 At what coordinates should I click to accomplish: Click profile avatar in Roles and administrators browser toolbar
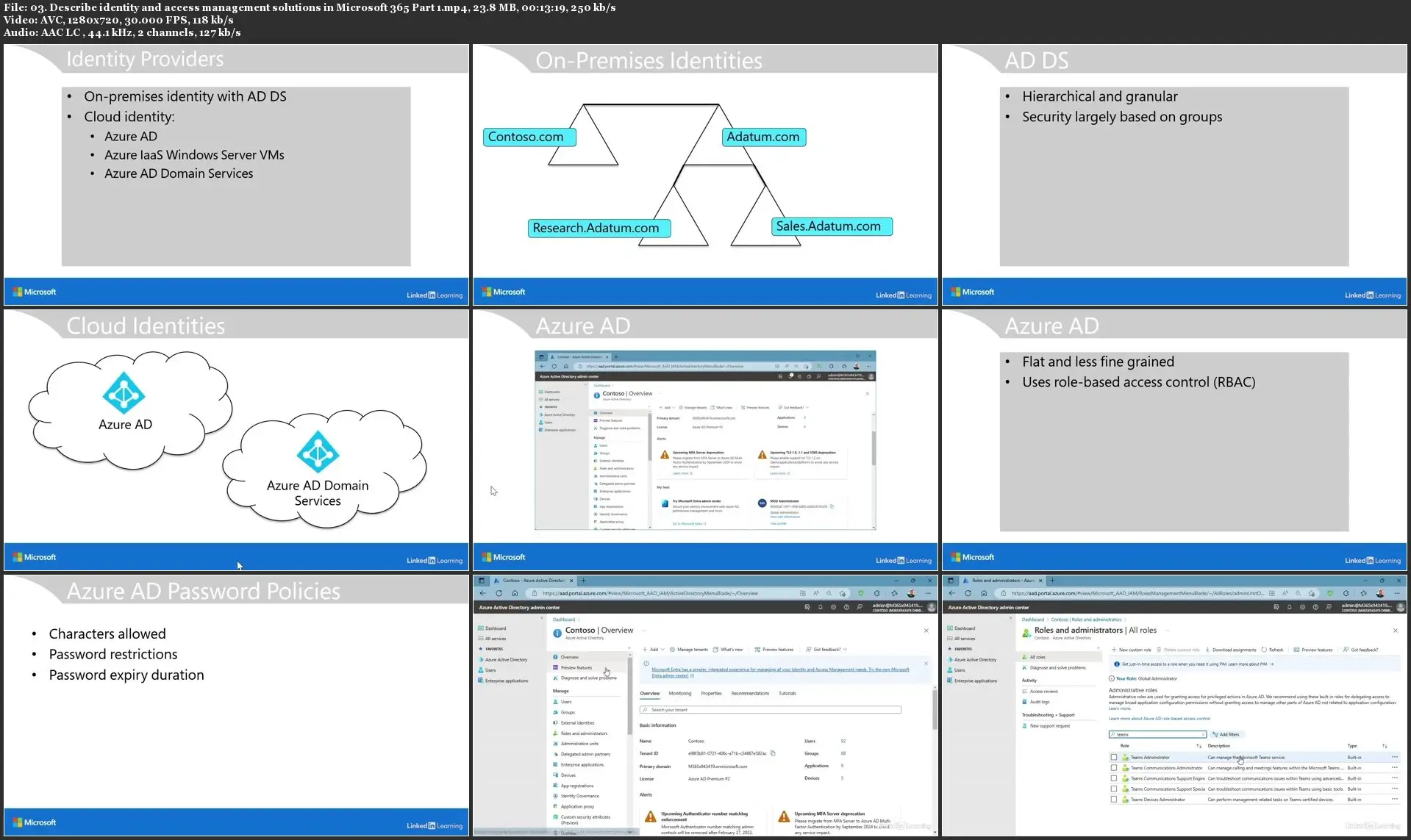coord(1380,593)
